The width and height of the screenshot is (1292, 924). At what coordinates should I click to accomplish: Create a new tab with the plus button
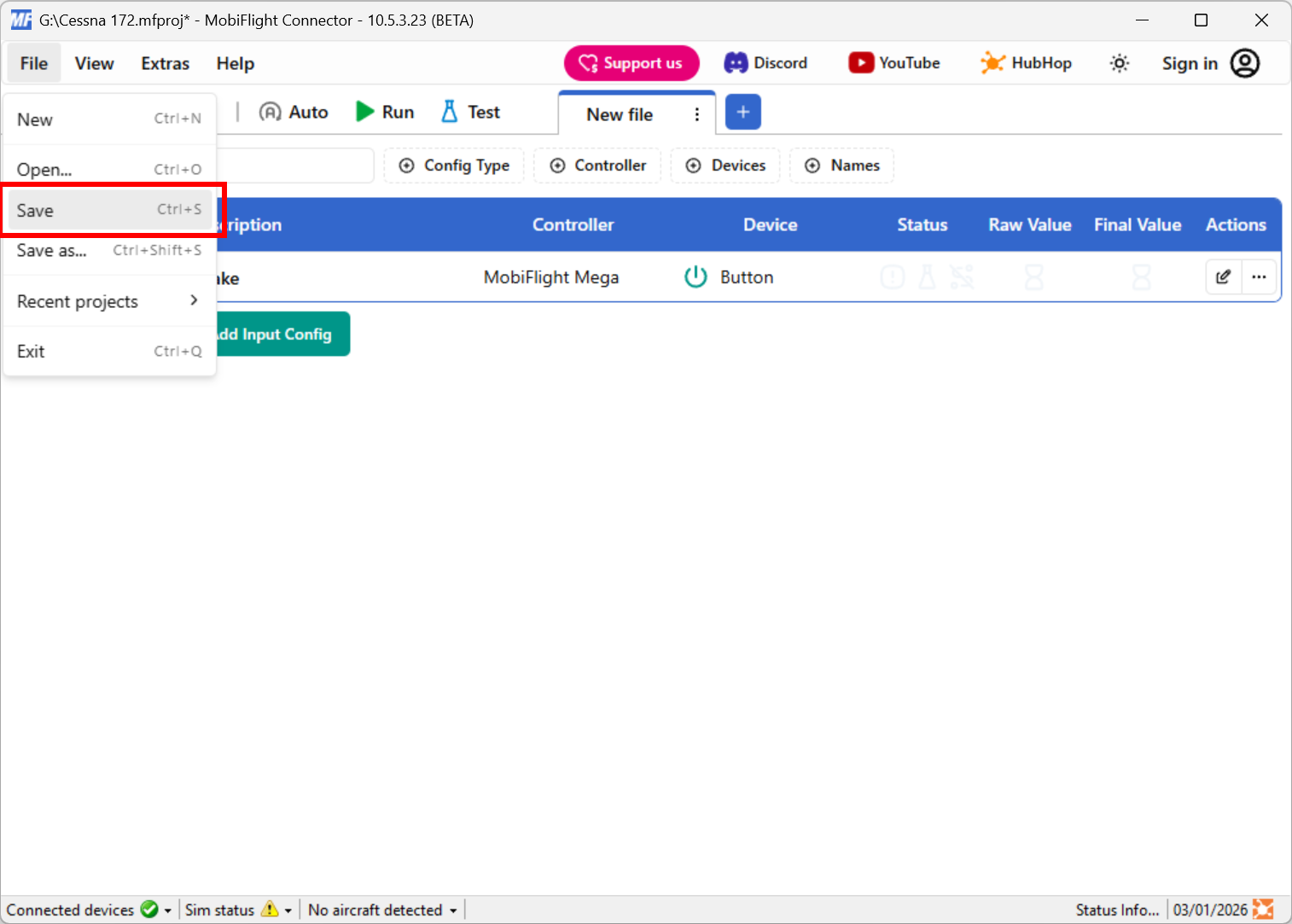(742, 112)
